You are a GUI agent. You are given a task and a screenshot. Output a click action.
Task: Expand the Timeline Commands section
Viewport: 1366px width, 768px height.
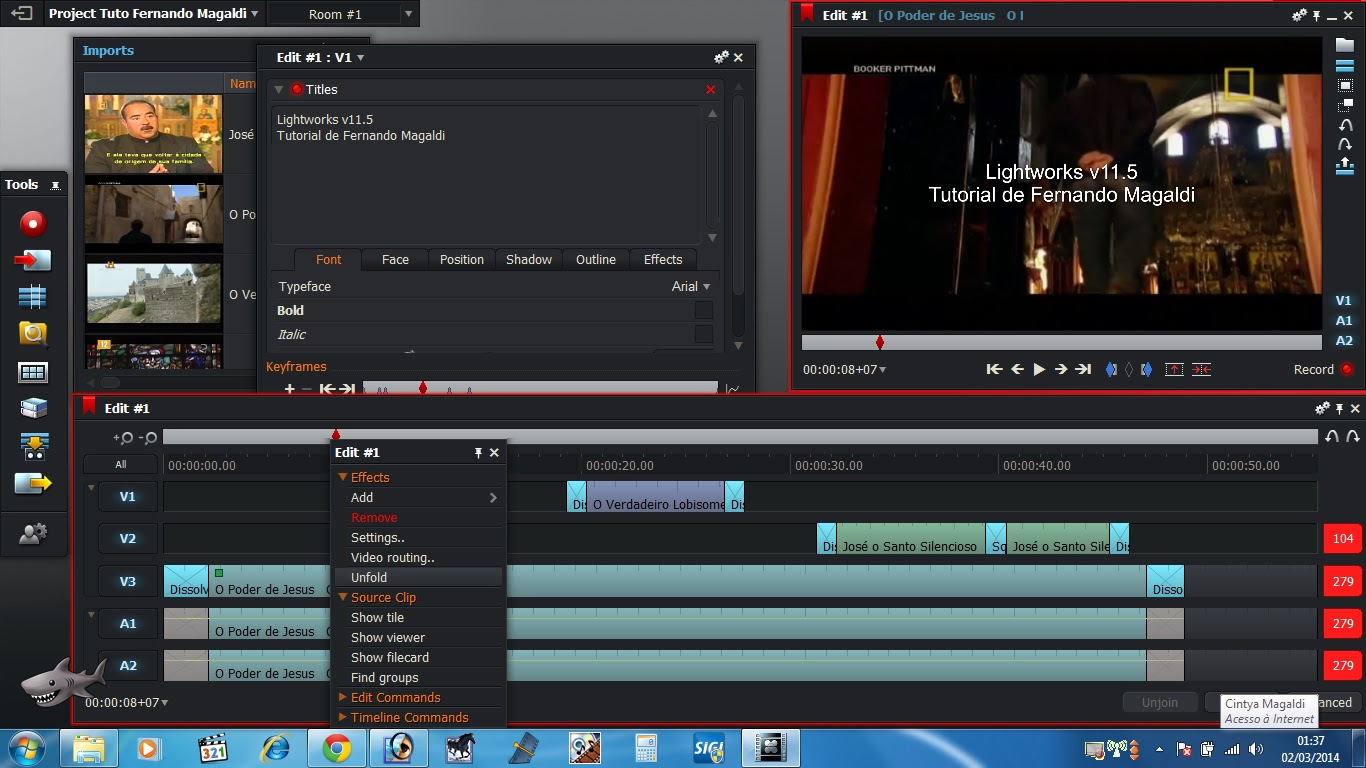[x=343, y=717]
